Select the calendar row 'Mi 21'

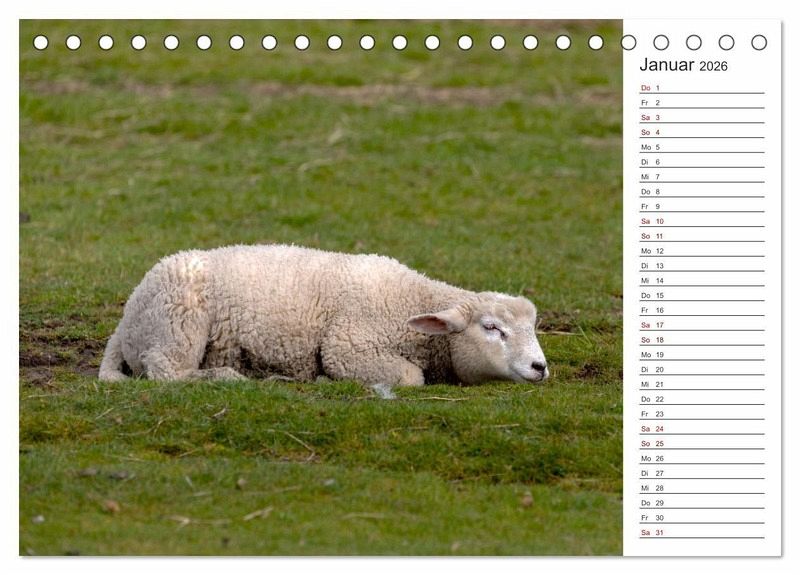(702, 384)
